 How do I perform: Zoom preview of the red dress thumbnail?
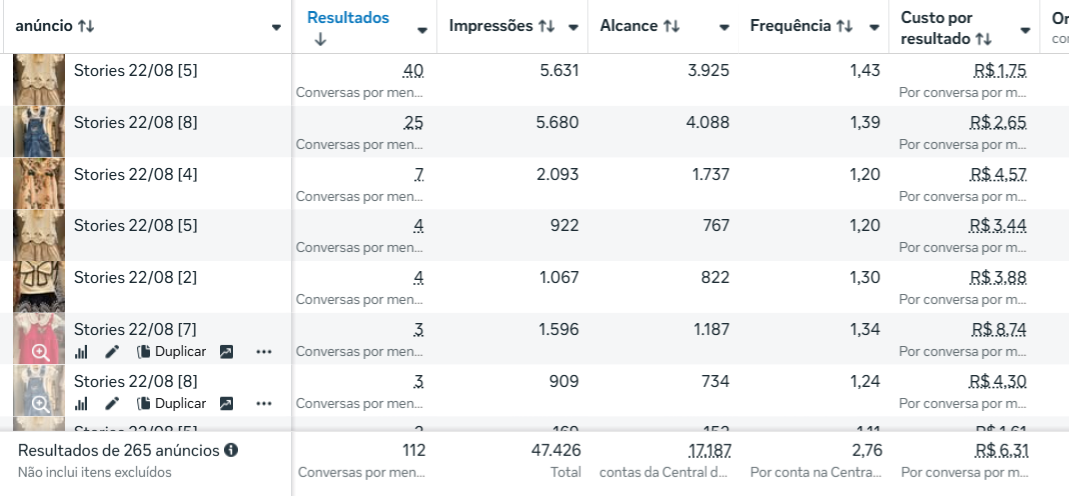(40, 352)
